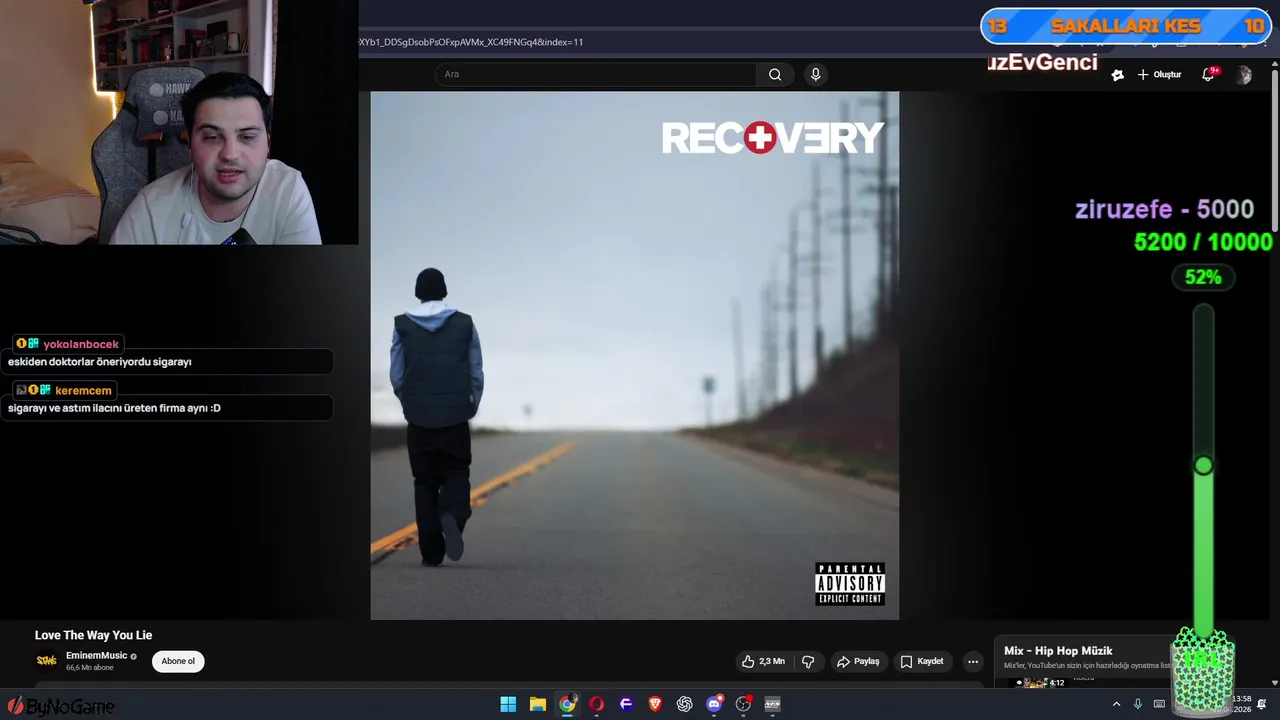The image size is (1280, 720).
Task: Show hidden system tray icons chevron
Action: point(1116,704)
